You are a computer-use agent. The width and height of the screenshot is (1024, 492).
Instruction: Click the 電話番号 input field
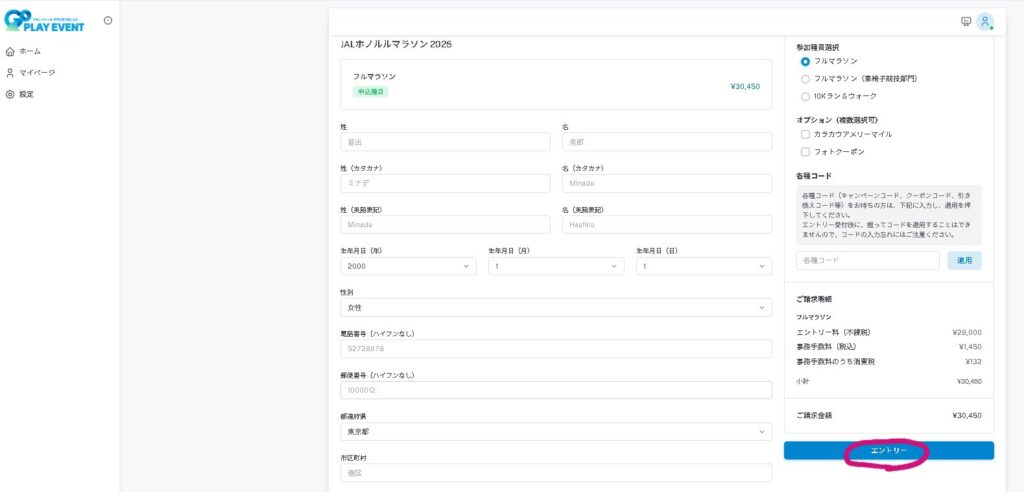[x=556, y=349]
